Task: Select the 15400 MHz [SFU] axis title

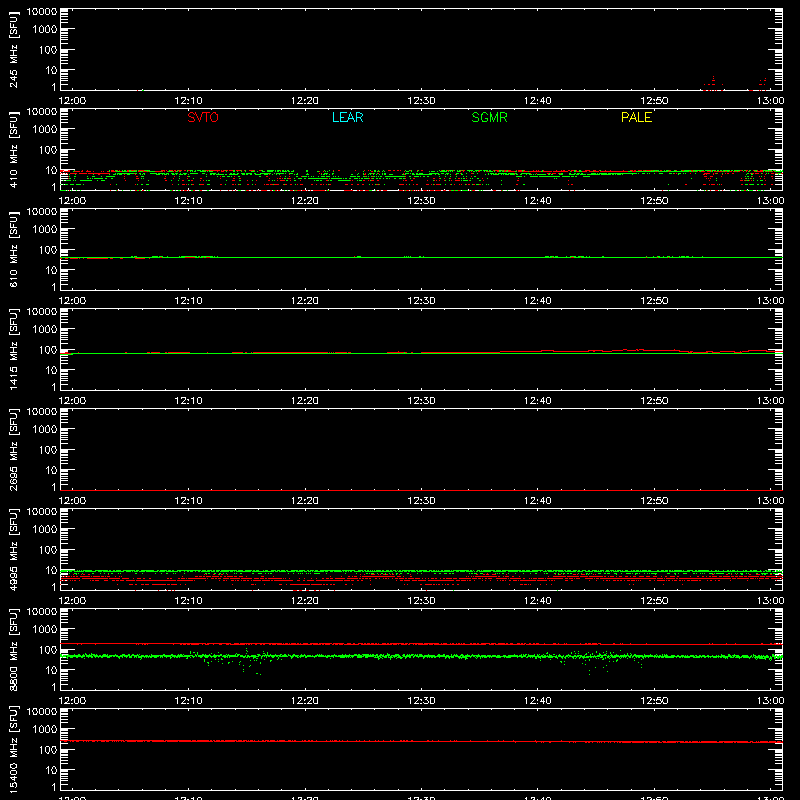Action: (x=14, y=749)
